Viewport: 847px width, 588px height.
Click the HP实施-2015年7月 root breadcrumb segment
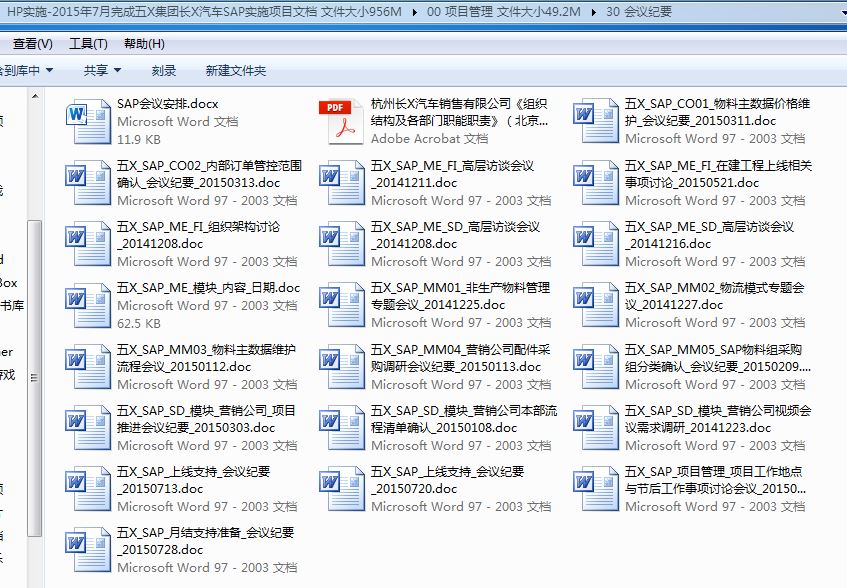tap(204, 12)
